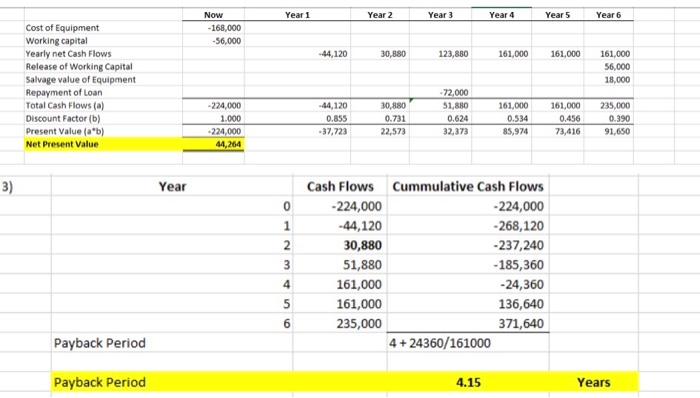Image resolution: width=700 pixels, height=398 pixels.
Task: Select the 0.624 discount factor cell
Action: pos(458,118)
